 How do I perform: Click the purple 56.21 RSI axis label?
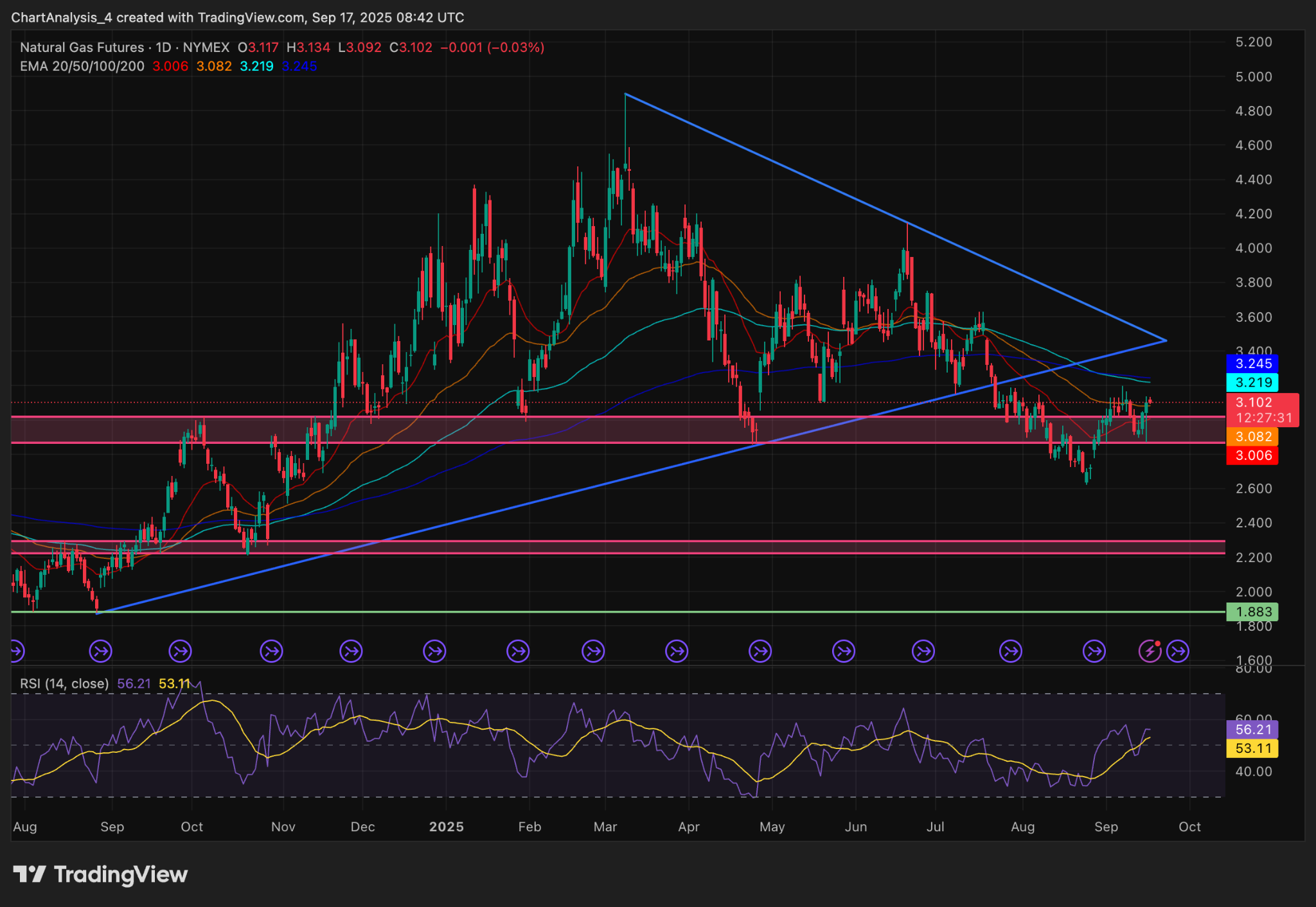(x=1252, y=729)
